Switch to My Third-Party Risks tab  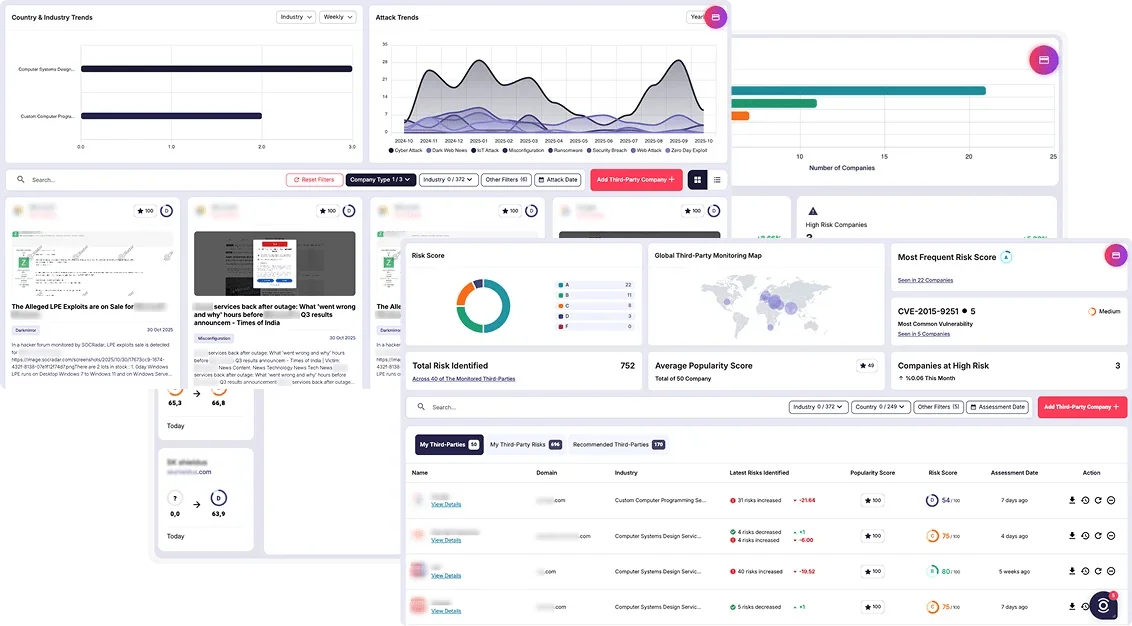pyautogui.click(x=526, y=445)
